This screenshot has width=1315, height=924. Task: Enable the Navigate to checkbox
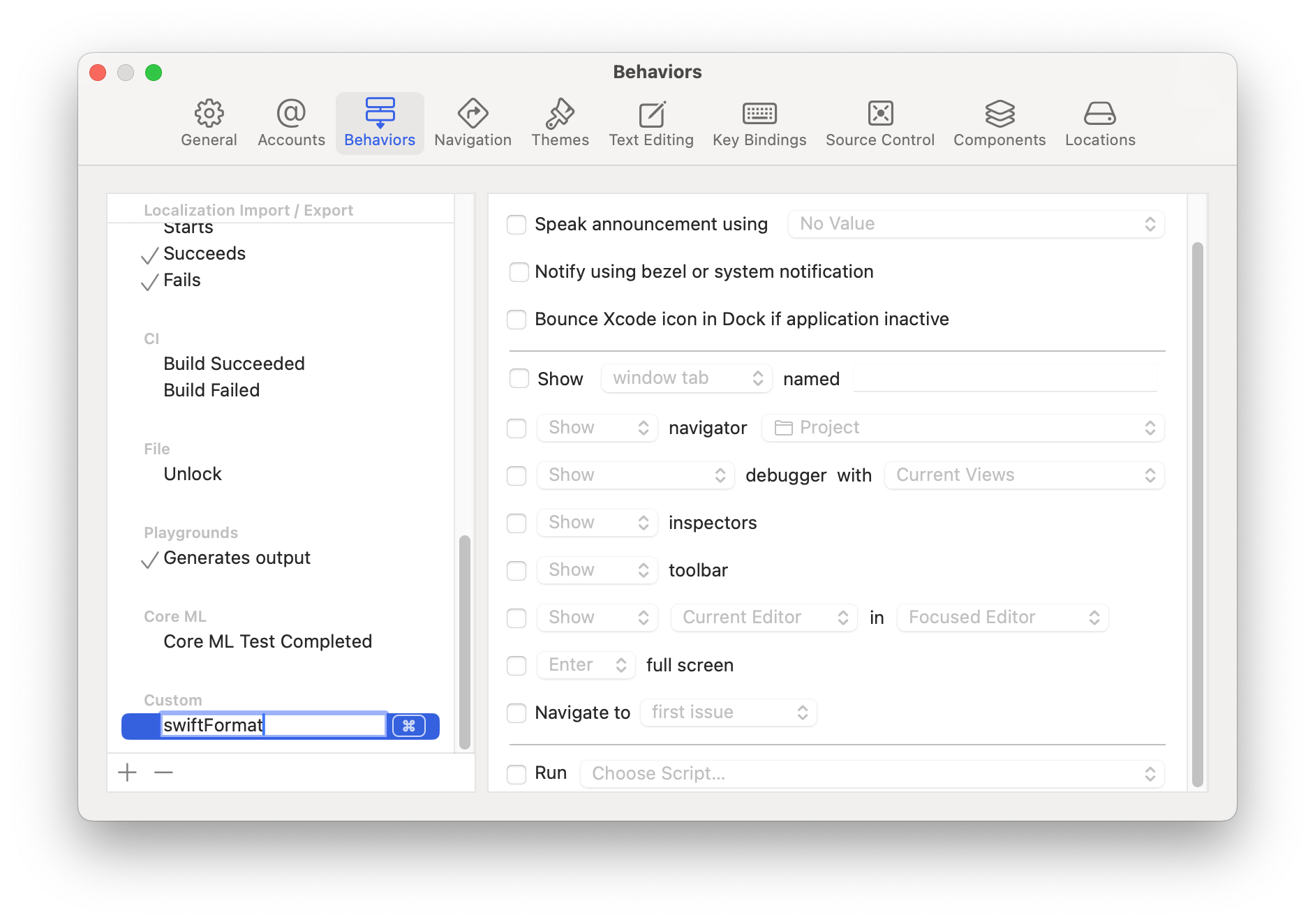[517, 713]
